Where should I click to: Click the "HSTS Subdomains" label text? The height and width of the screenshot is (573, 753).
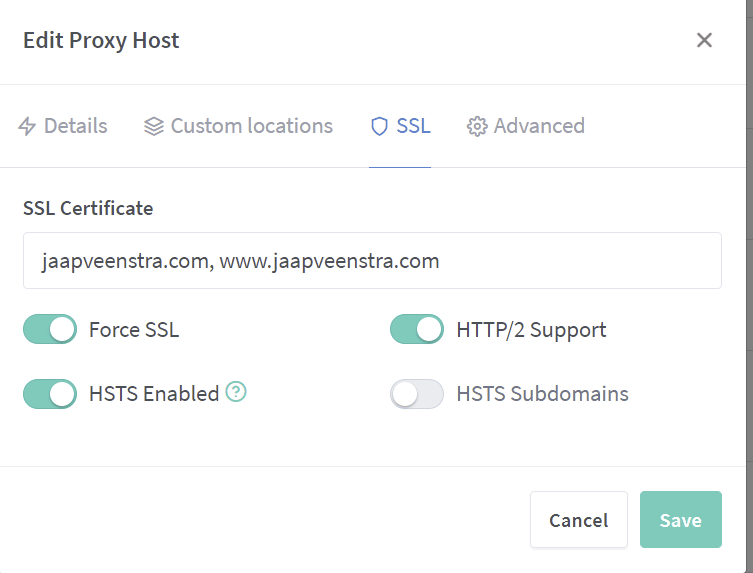point(542,394)
